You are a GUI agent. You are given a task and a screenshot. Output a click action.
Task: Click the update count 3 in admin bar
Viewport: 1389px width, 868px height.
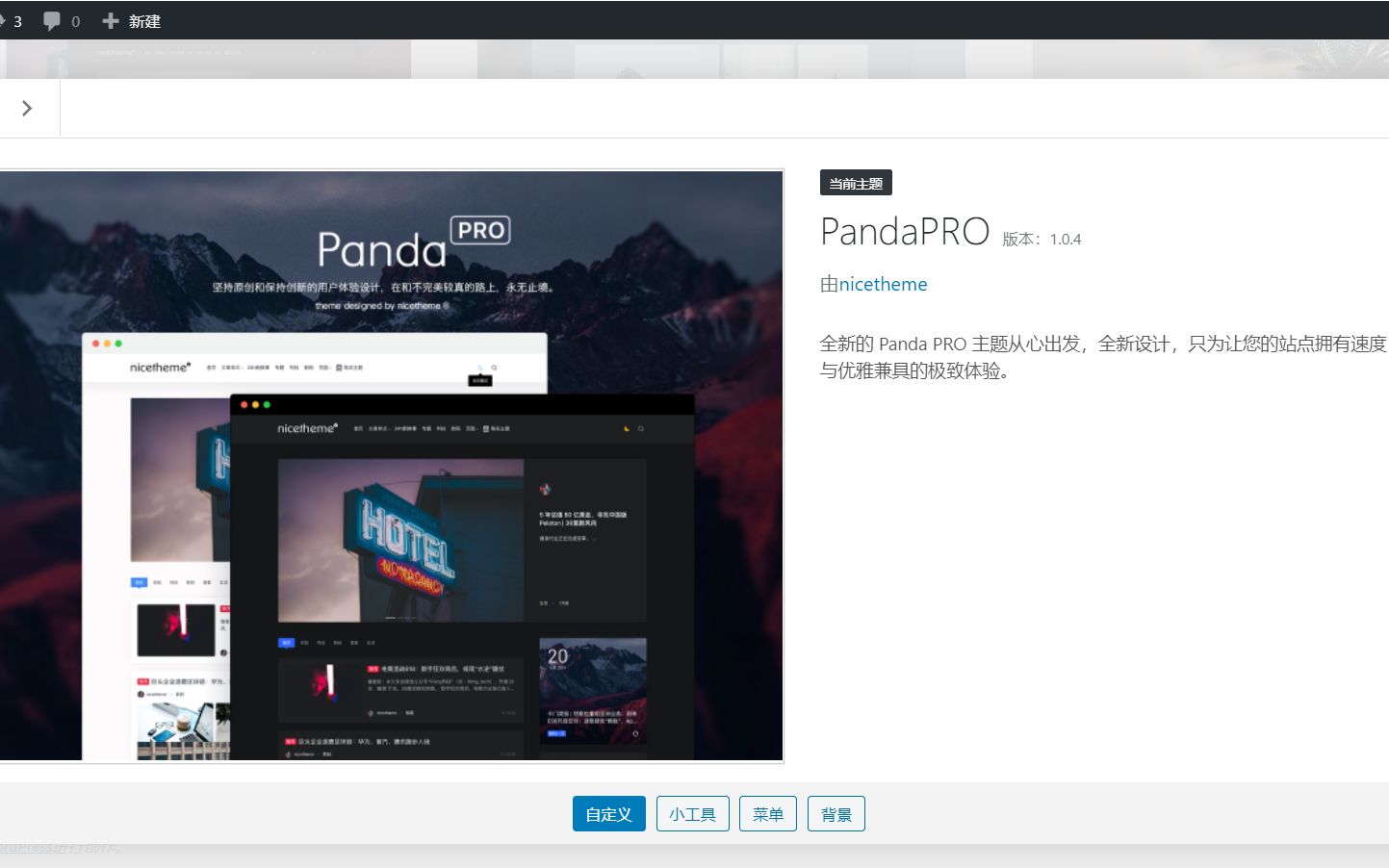click(x=17, y=21)
